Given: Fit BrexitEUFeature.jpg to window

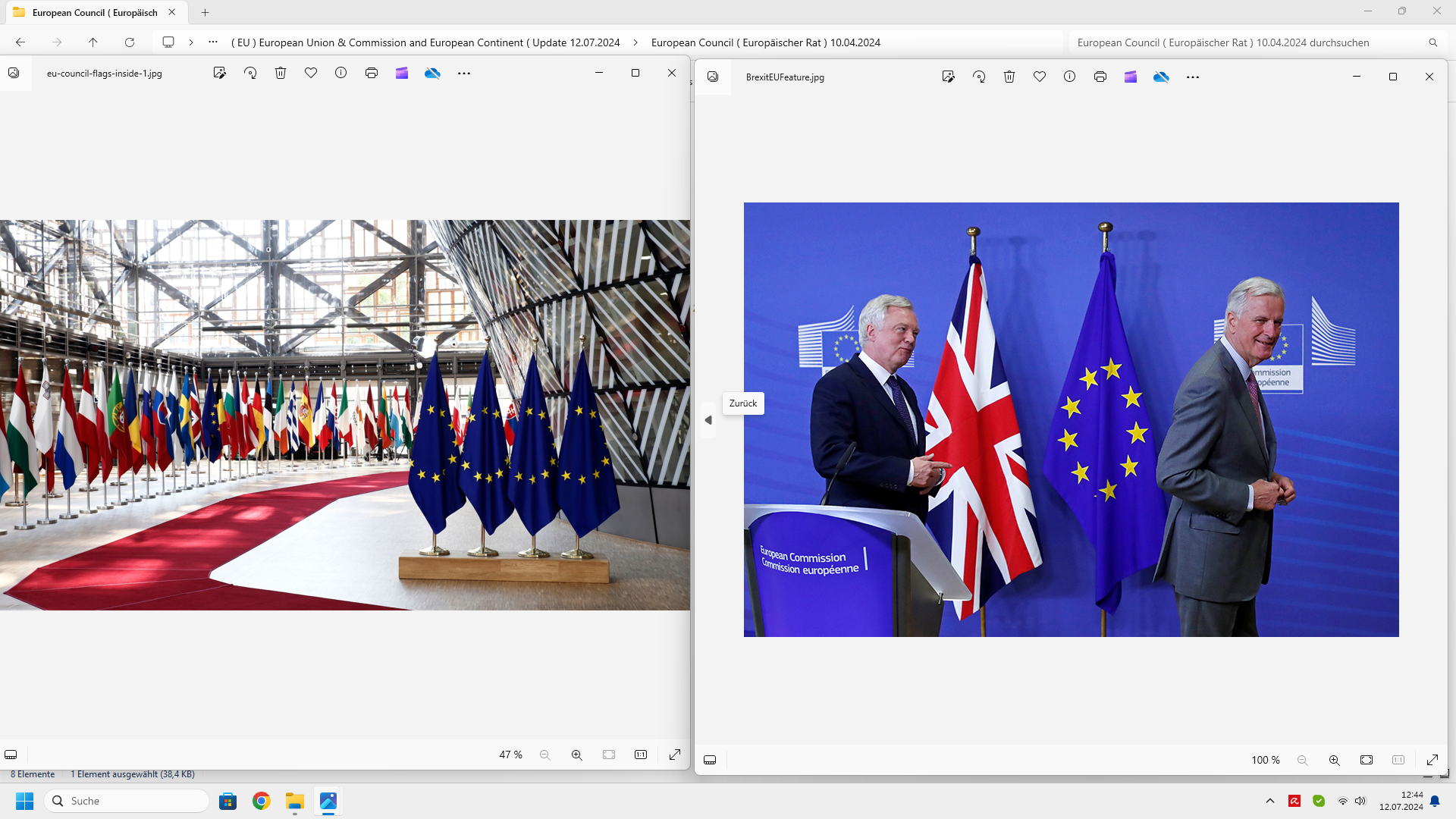Looking at the screenshot, I should pyautogui.click(x=1367, y=760).
